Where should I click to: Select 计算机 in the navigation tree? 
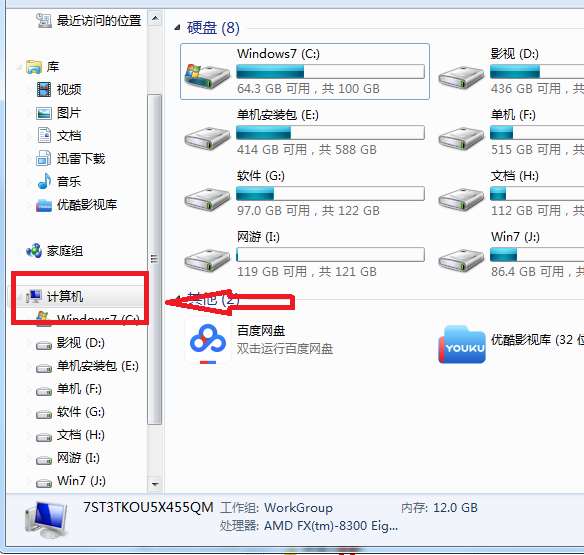tap(64, 296)
